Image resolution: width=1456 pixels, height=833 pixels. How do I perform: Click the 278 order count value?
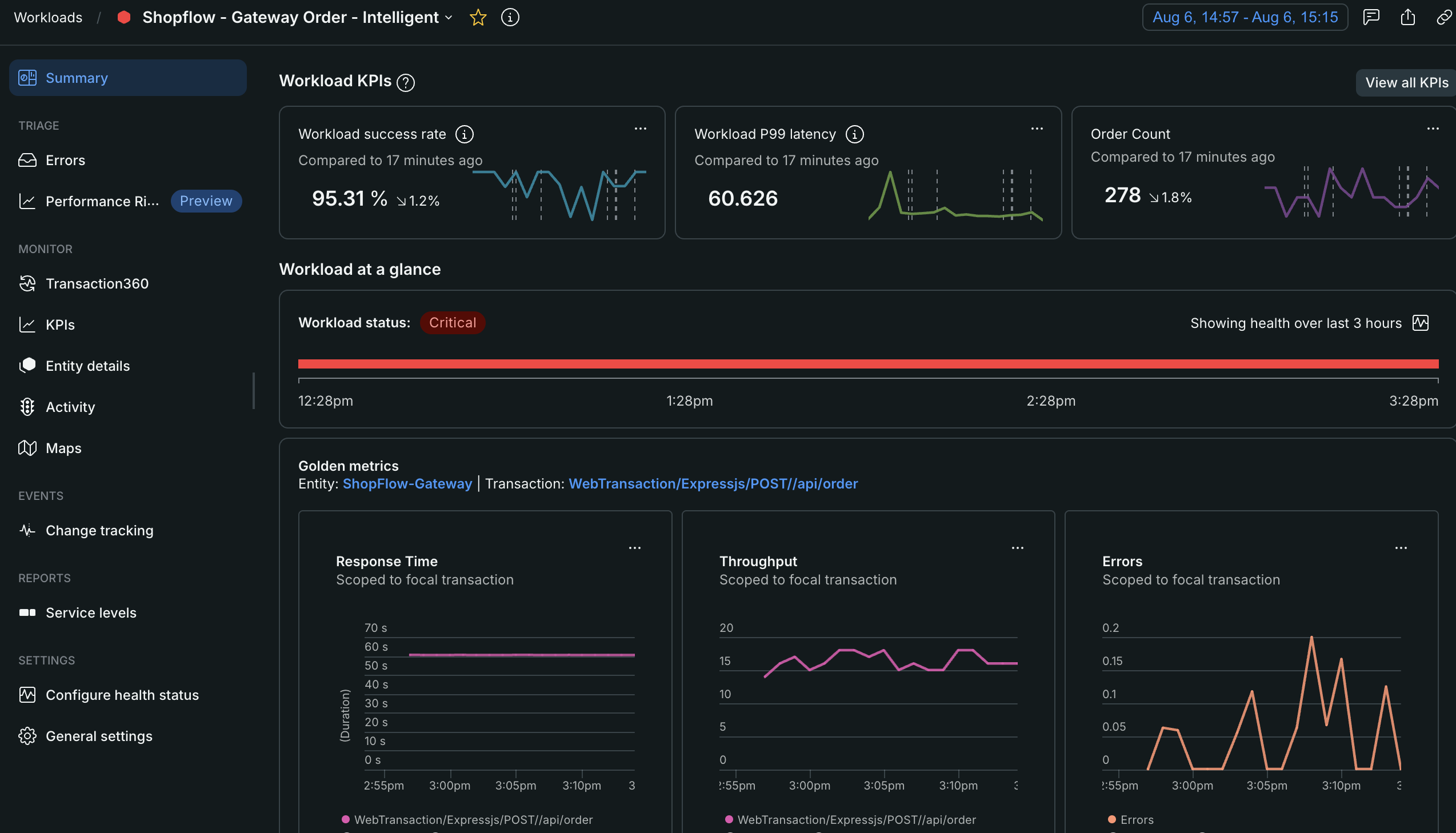[x=1122, y=195]
